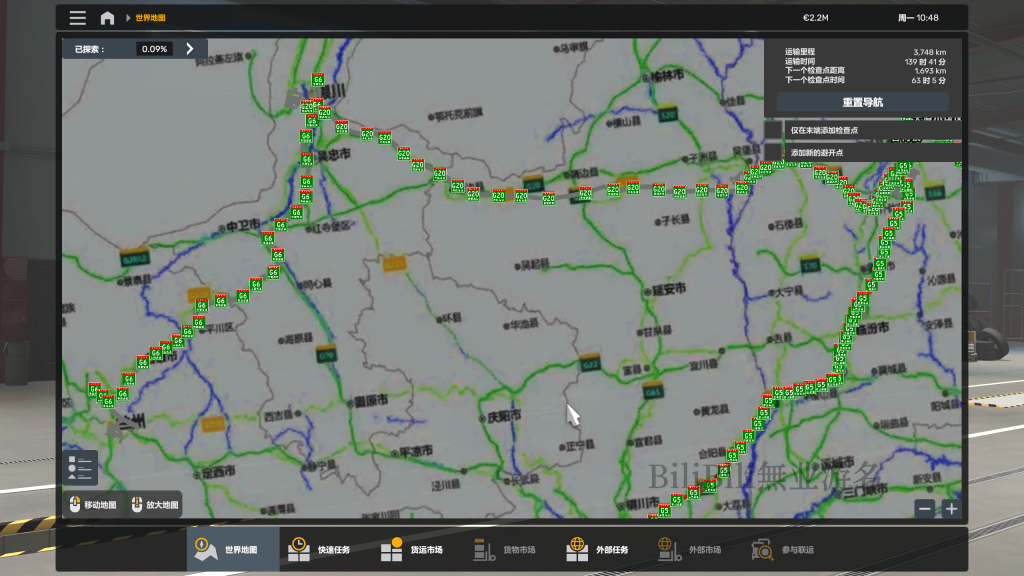Go to the 外部任务 tab
Image resolution: width=1024 pixels, height=576 pixels.
point(598,549)
